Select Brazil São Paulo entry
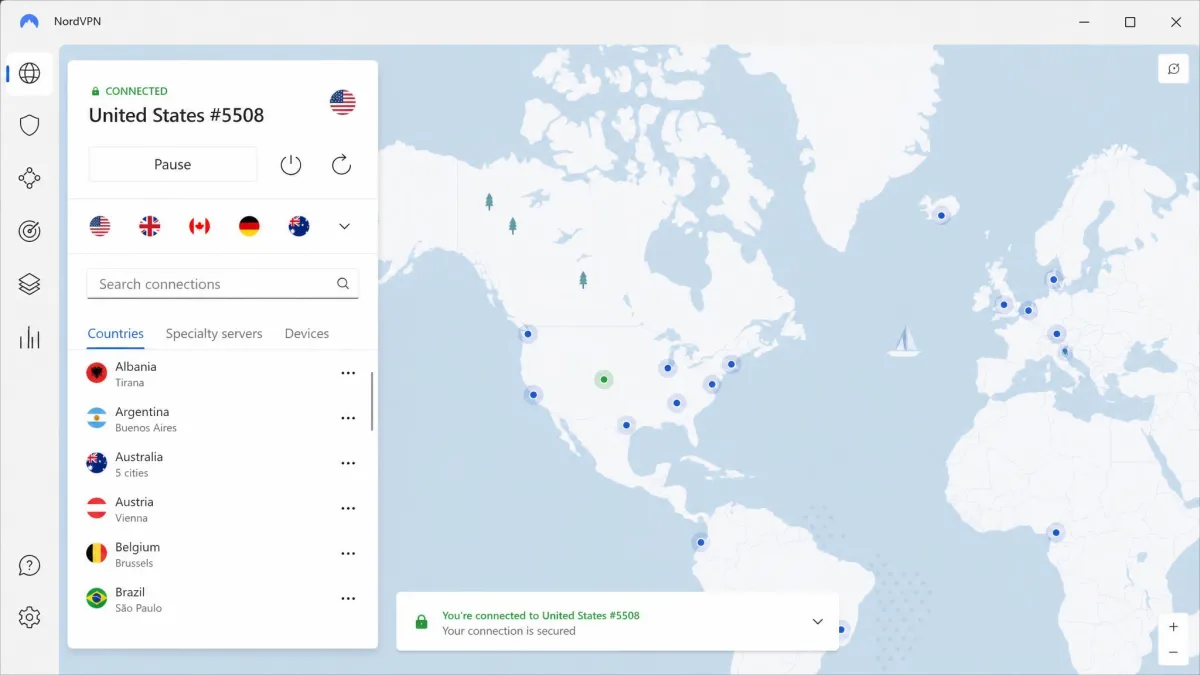This screenshot has height=675, width=1200. click(x=222, y=598)
